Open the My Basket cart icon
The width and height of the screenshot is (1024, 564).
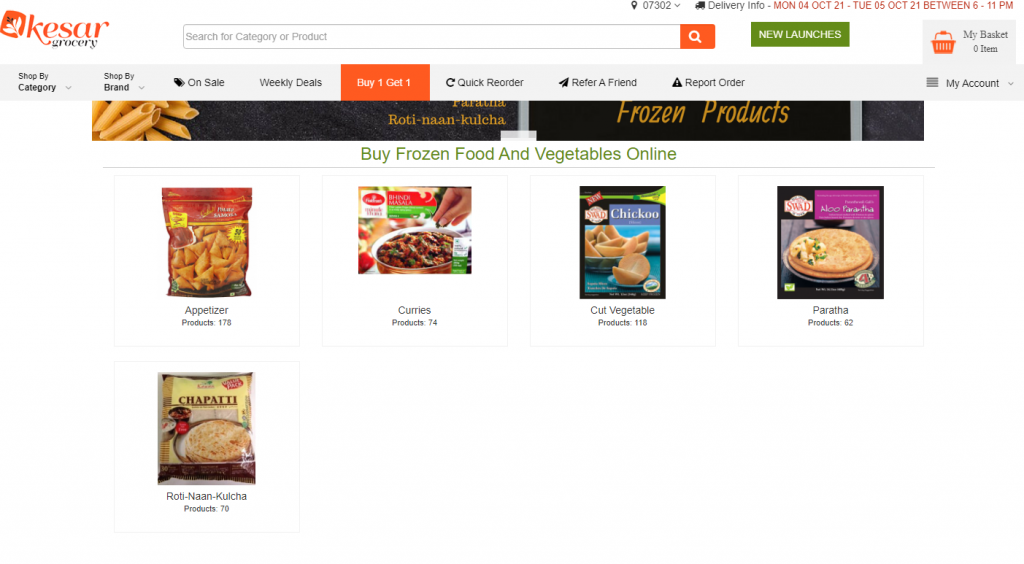(942, 42)
